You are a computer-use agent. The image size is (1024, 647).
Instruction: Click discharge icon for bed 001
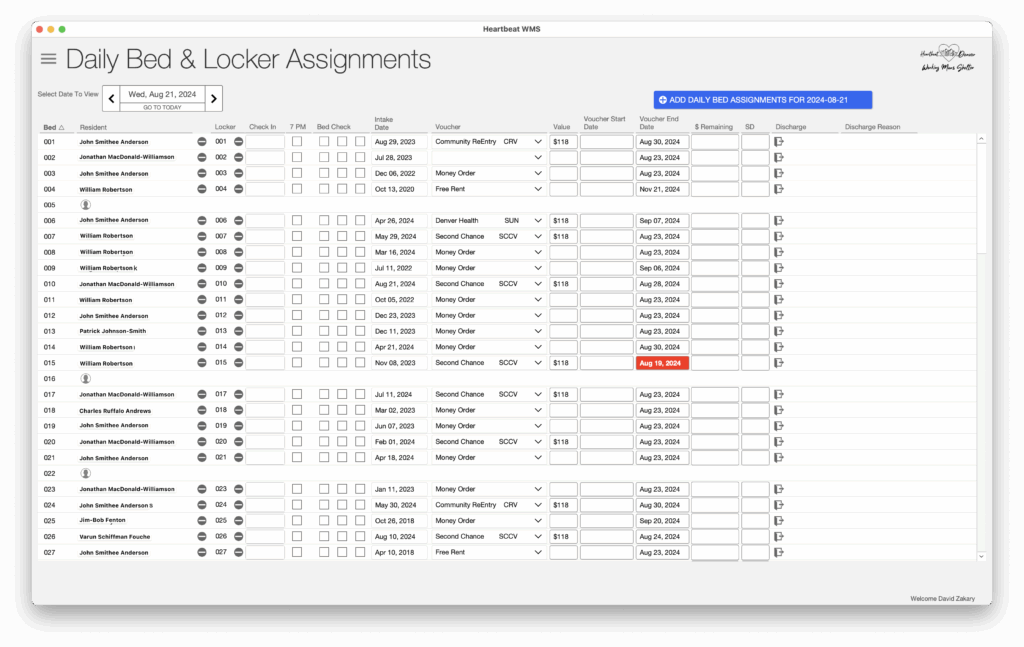pos(778,142)
